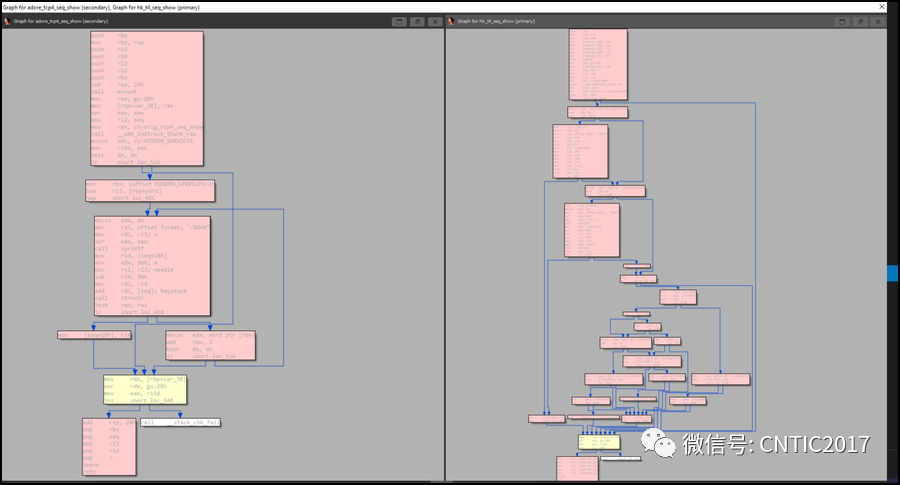Select the yellow block with xor rdx, gs:28h
The image size is (900, 485).
coord(145,390)
